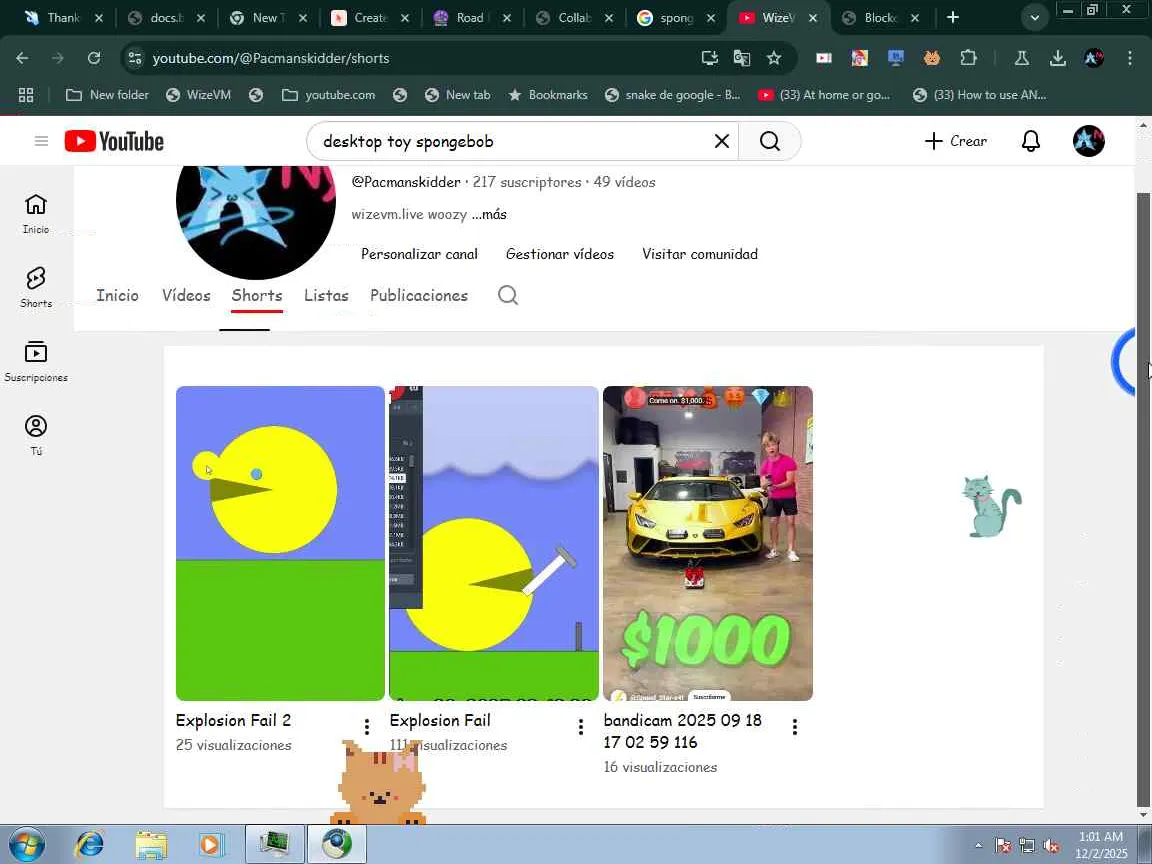Viewport: 1152px width, 864px height.
Task: Click the translate page icon
Action: pyautogui.click(x=742, y=58)
